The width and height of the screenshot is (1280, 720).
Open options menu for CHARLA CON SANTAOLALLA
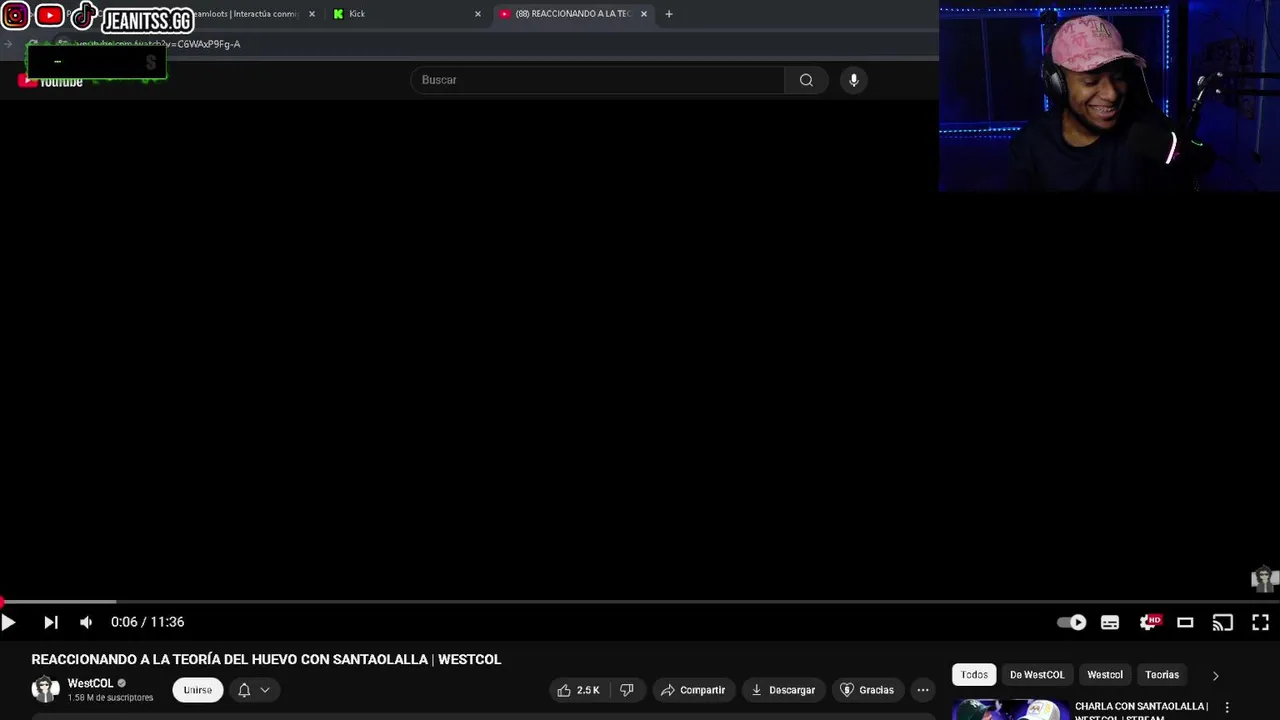pos(1227,708)
